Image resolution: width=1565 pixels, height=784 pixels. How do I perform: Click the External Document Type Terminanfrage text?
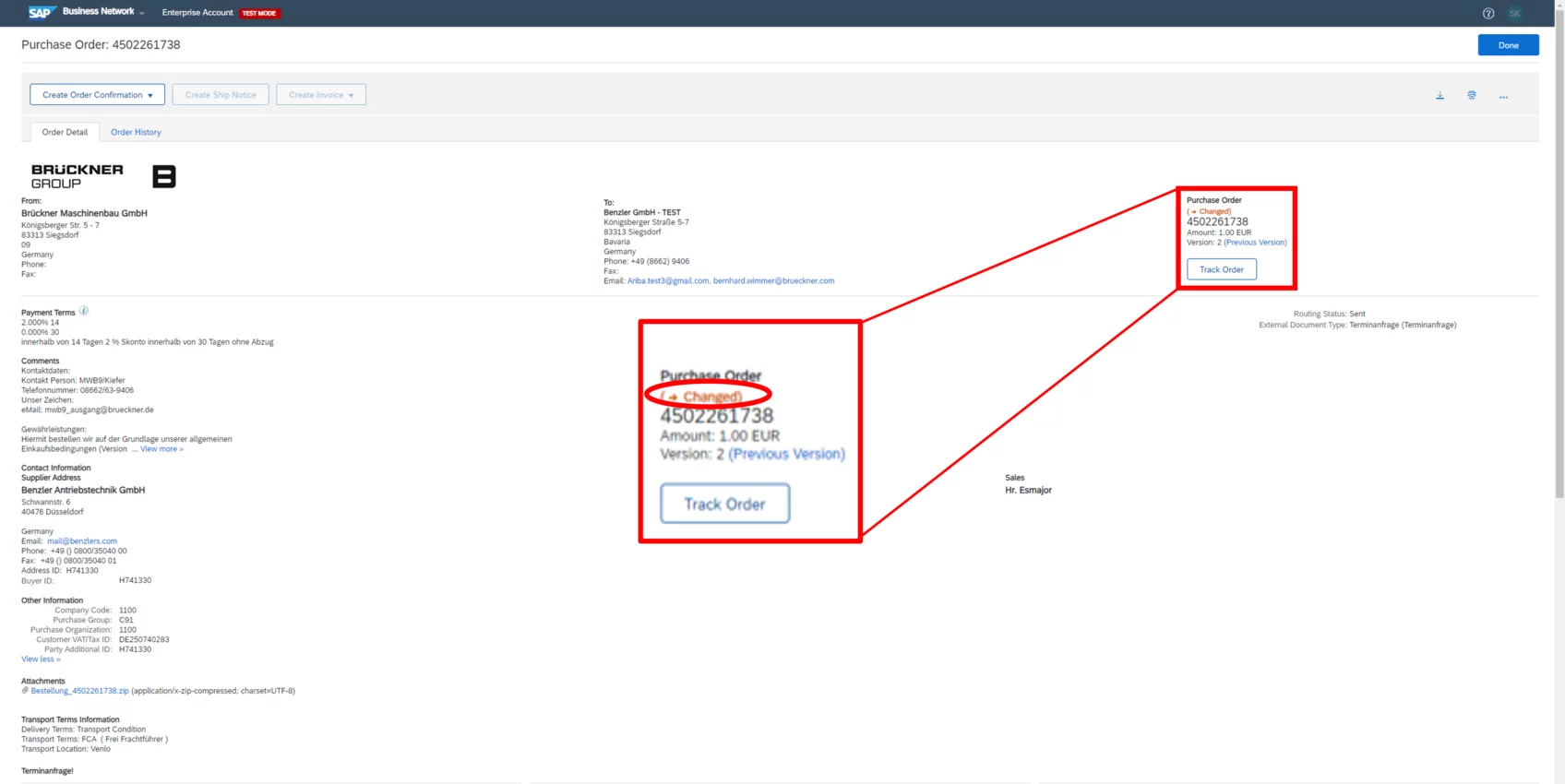pyautogui.click(x=1357, y=325)
